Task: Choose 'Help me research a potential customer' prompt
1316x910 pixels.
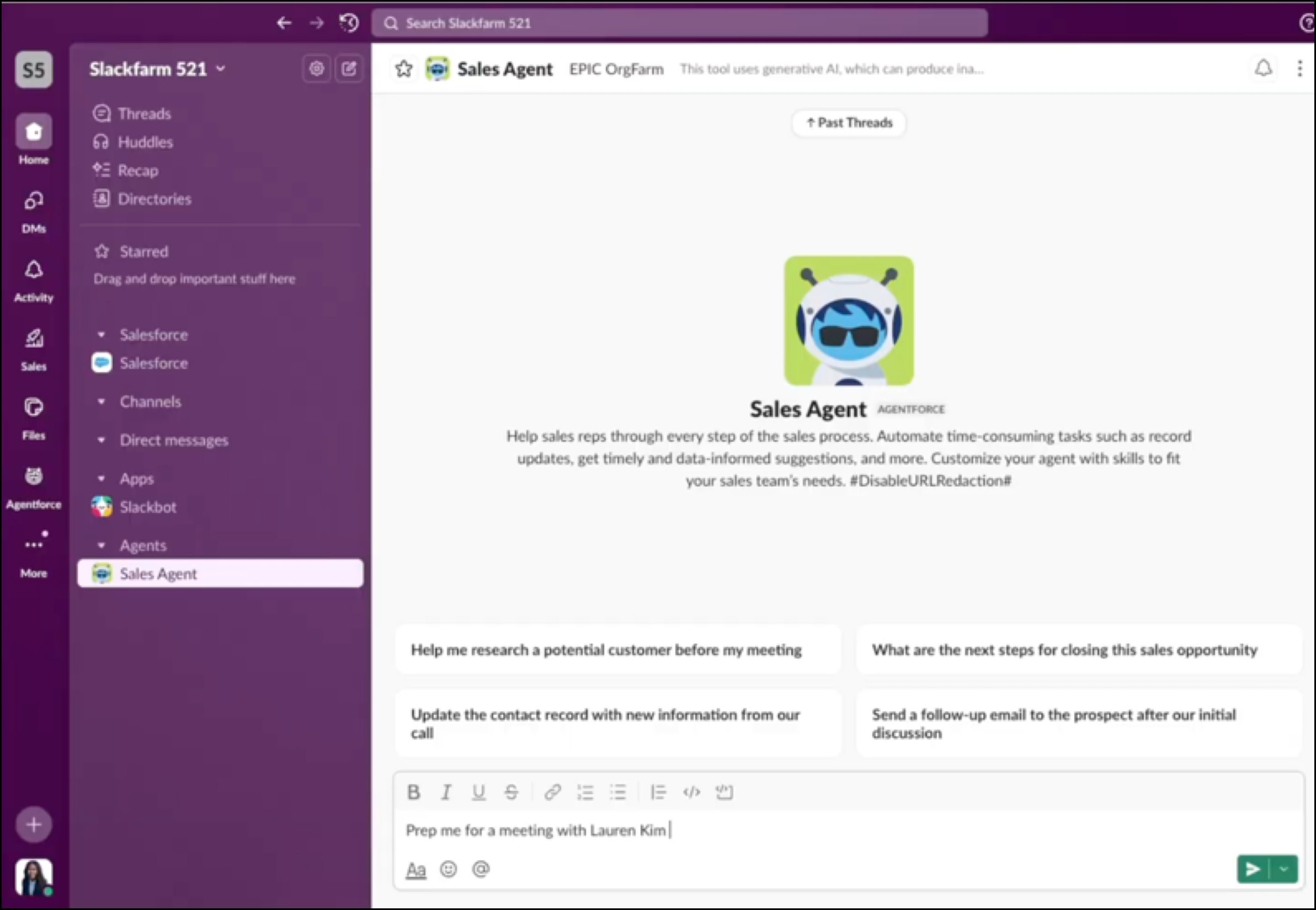Action: tap(618, 650)
